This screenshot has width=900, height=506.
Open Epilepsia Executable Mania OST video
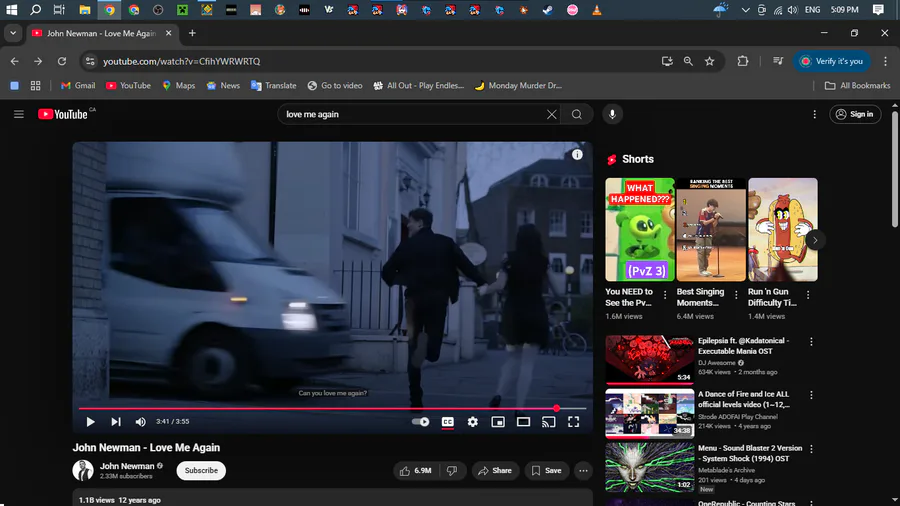[650, 360]
